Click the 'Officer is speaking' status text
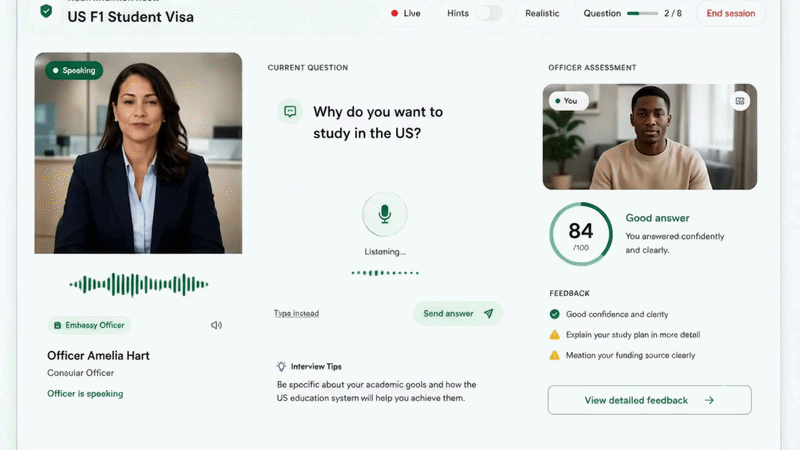The height and width of the screenshot is (450, 800). click(85, 393)
